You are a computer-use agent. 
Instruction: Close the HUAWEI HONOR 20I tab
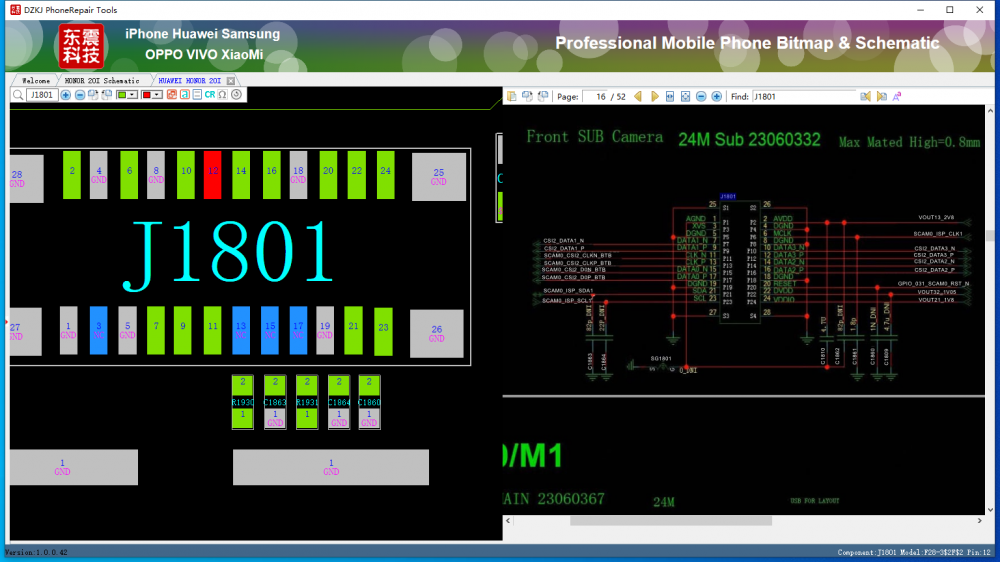pos(231,80)
